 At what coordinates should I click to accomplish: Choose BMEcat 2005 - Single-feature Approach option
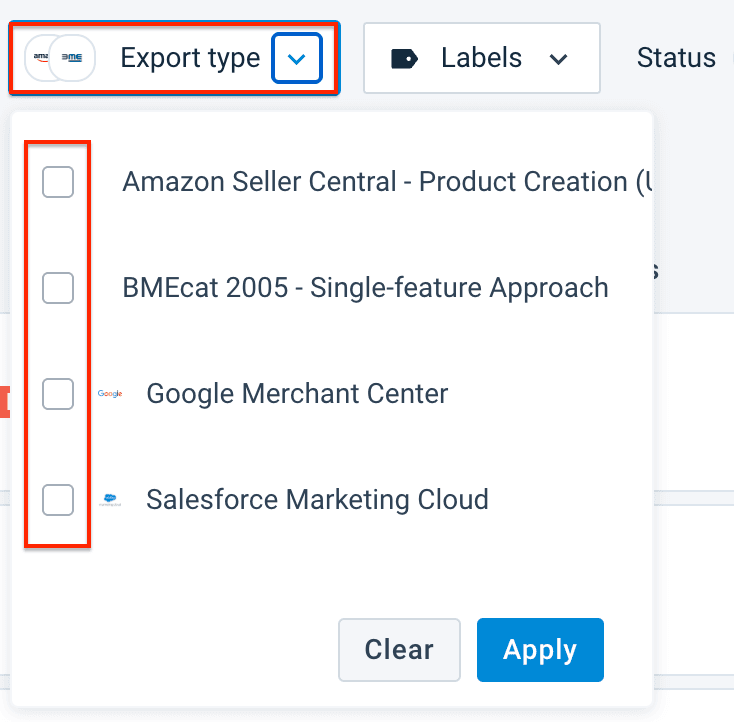coord(365,288)
